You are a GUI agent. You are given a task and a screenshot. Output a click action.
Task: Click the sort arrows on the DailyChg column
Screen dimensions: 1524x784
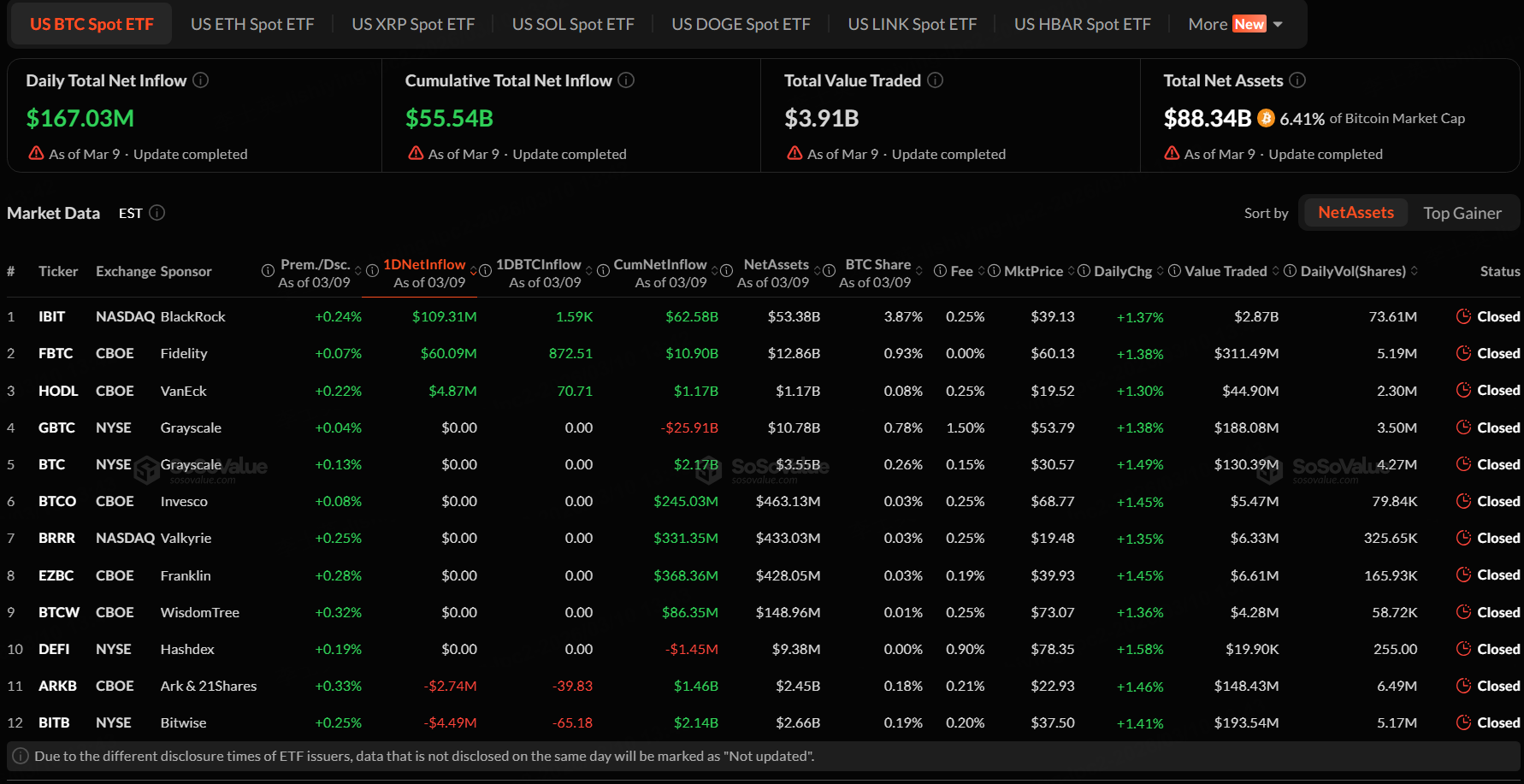[x=1161, y=271]
